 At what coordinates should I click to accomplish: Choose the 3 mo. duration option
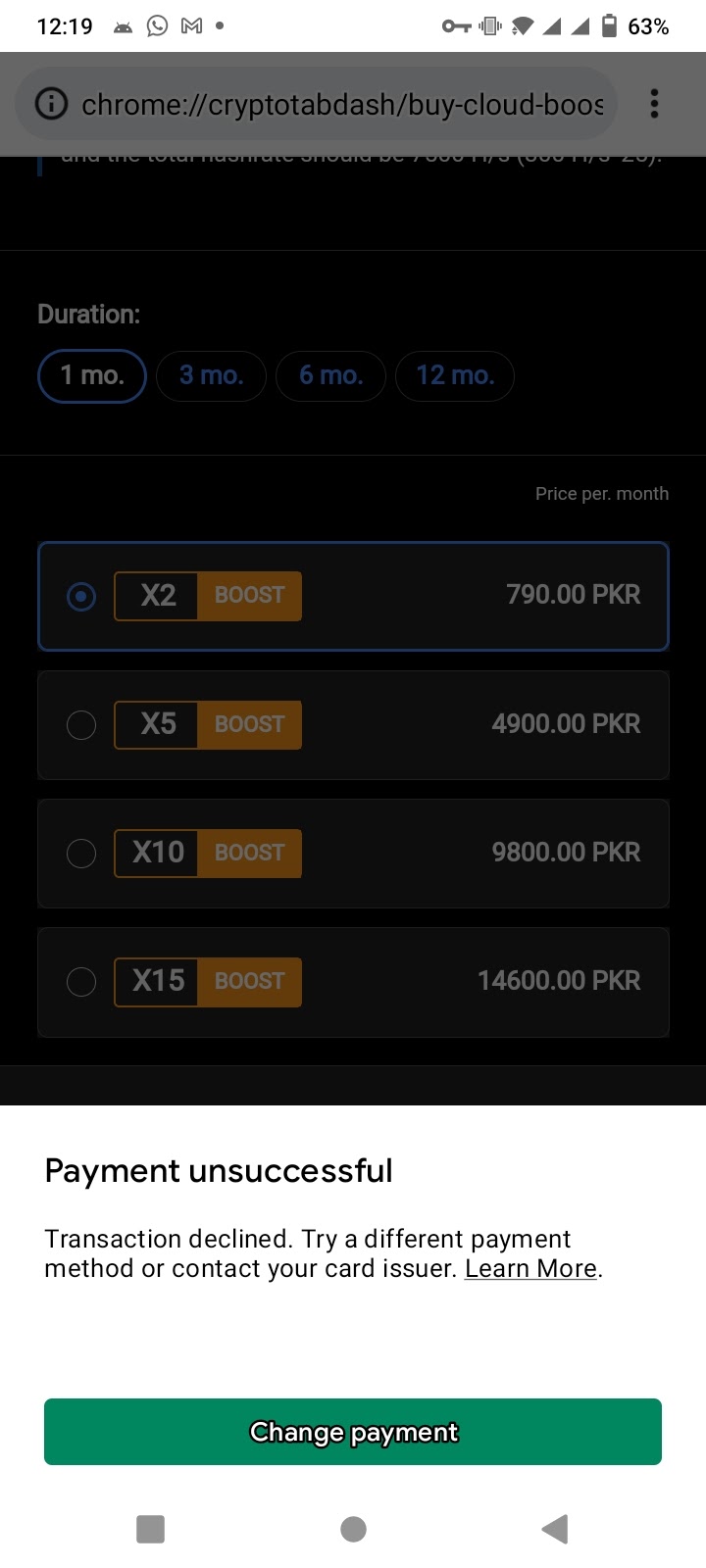pyautogui.click(x=210, y=375)
